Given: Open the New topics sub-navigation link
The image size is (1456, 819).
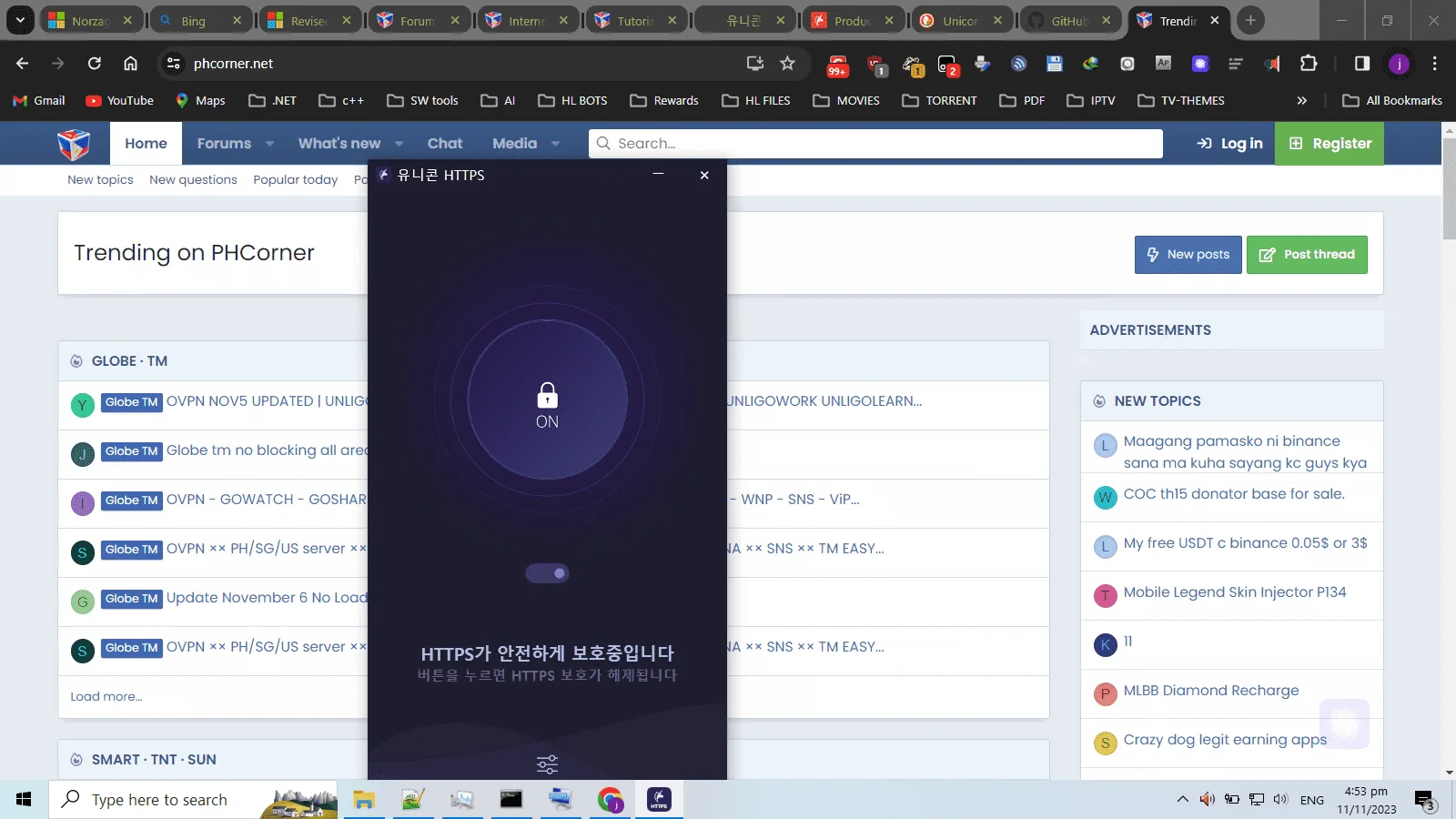Looking at the screenshot, I should pos(100,179).
